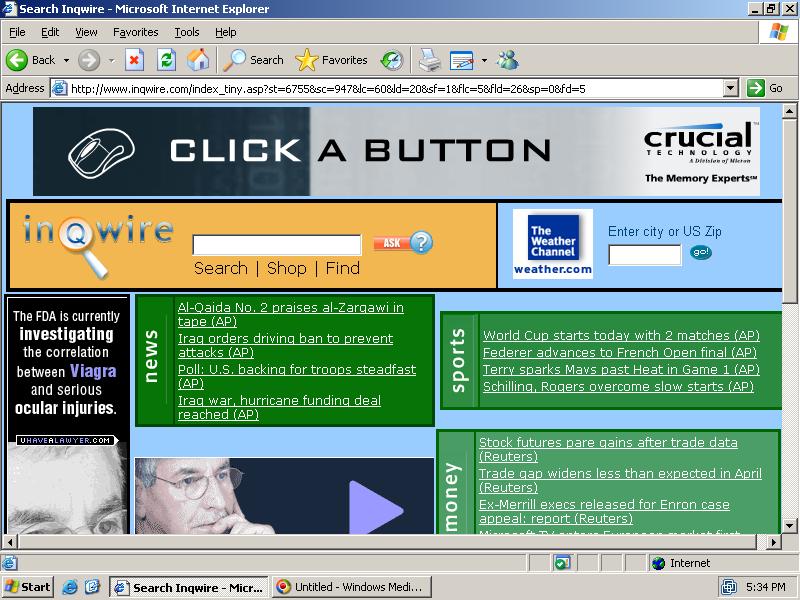Expand the Forward history dropdown arrow
This screenshot has height=600, width=800.
pyautogui.click(x=111, y=60)
